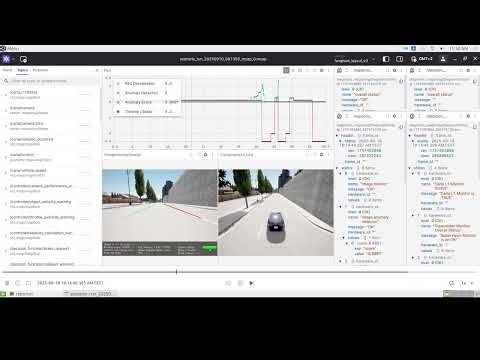Click the left camera image view
This screenshot has width=480, height=360.
pos(160,212)
